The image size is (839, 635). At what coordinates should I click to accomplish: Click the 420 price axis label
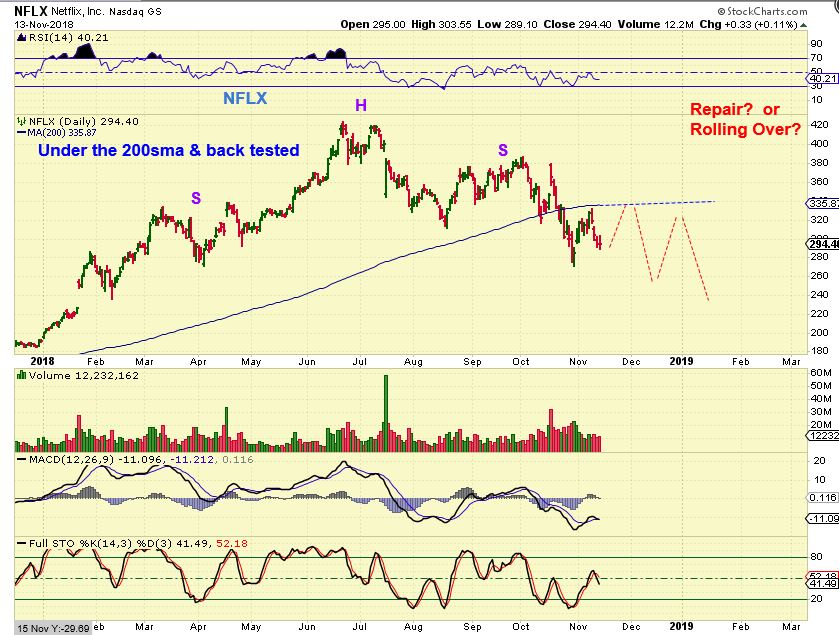click(819, 125)
